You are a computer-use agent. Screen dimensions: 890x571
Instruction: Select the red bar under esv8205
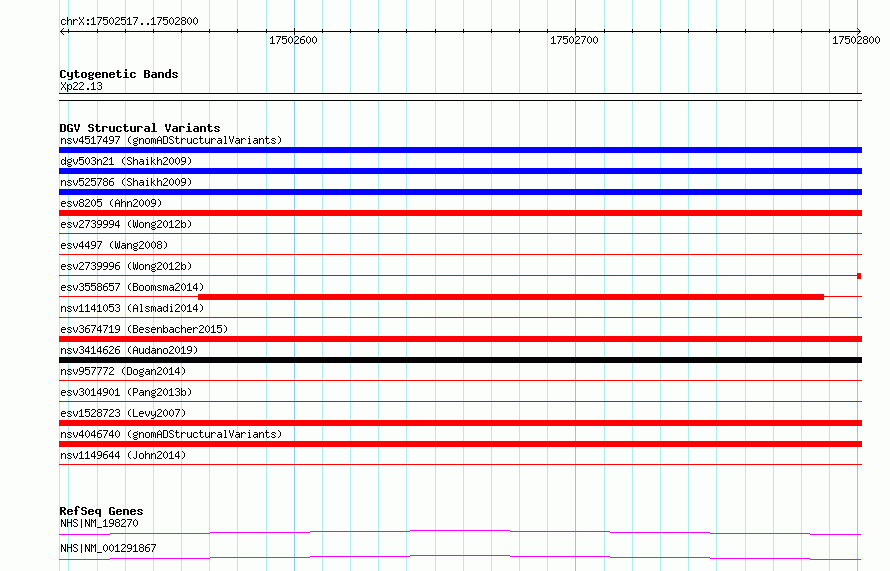pos(460,213)
